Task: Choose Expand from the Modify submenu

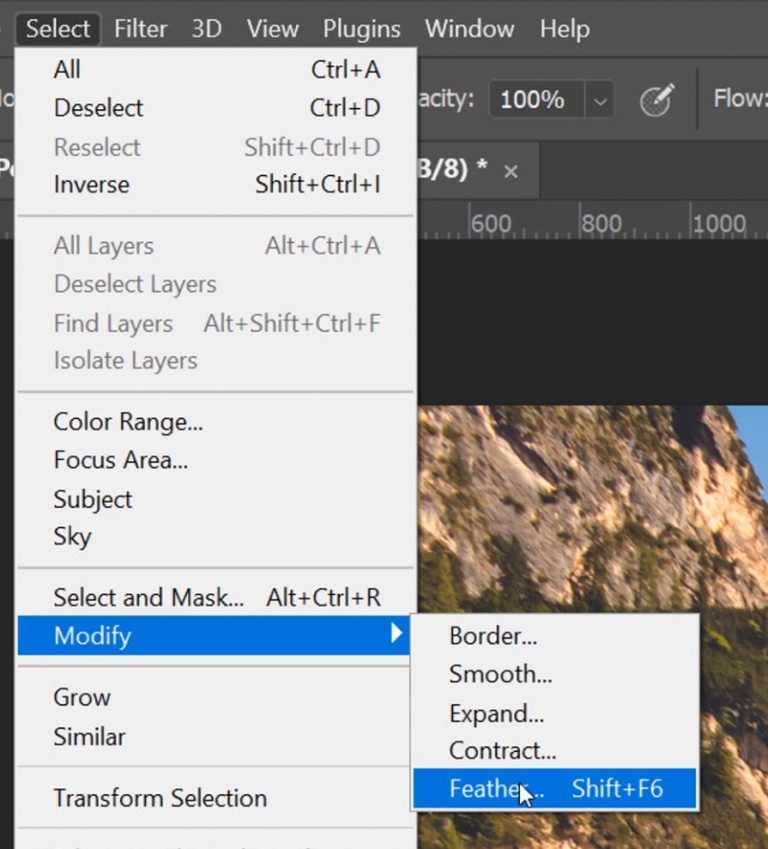Action: pyautogui.click(x=495, y=712)
